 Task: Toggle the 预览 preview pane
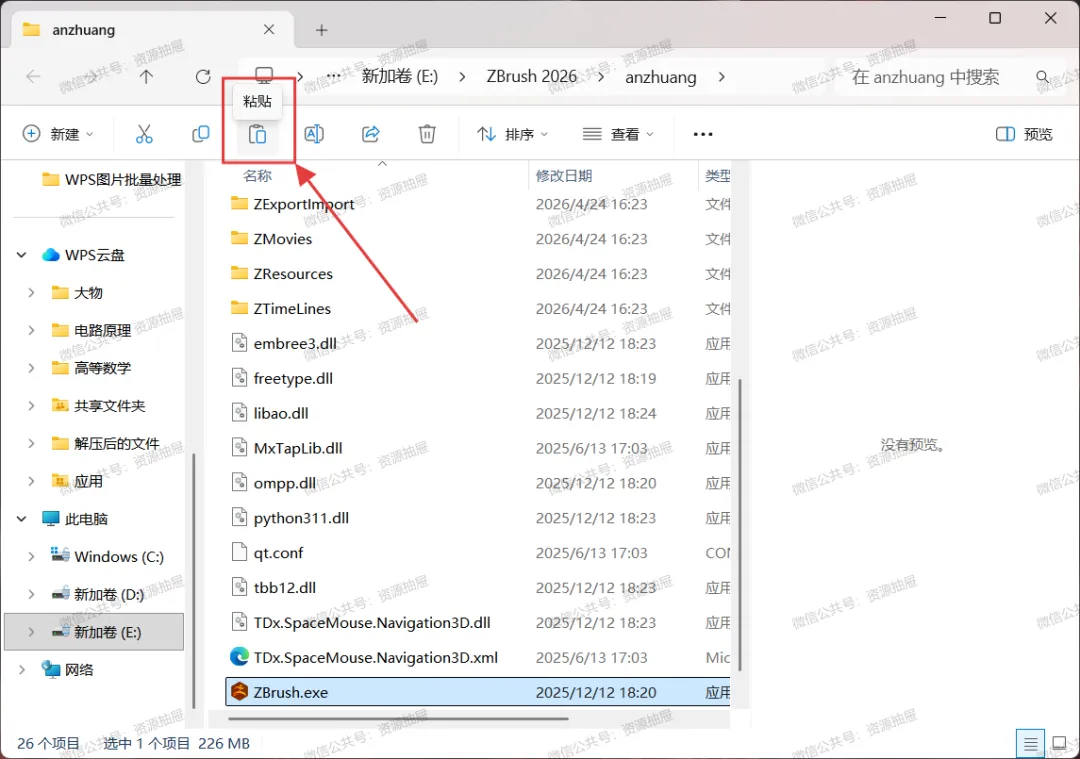pyautogui.click(x=1024, y=134)
